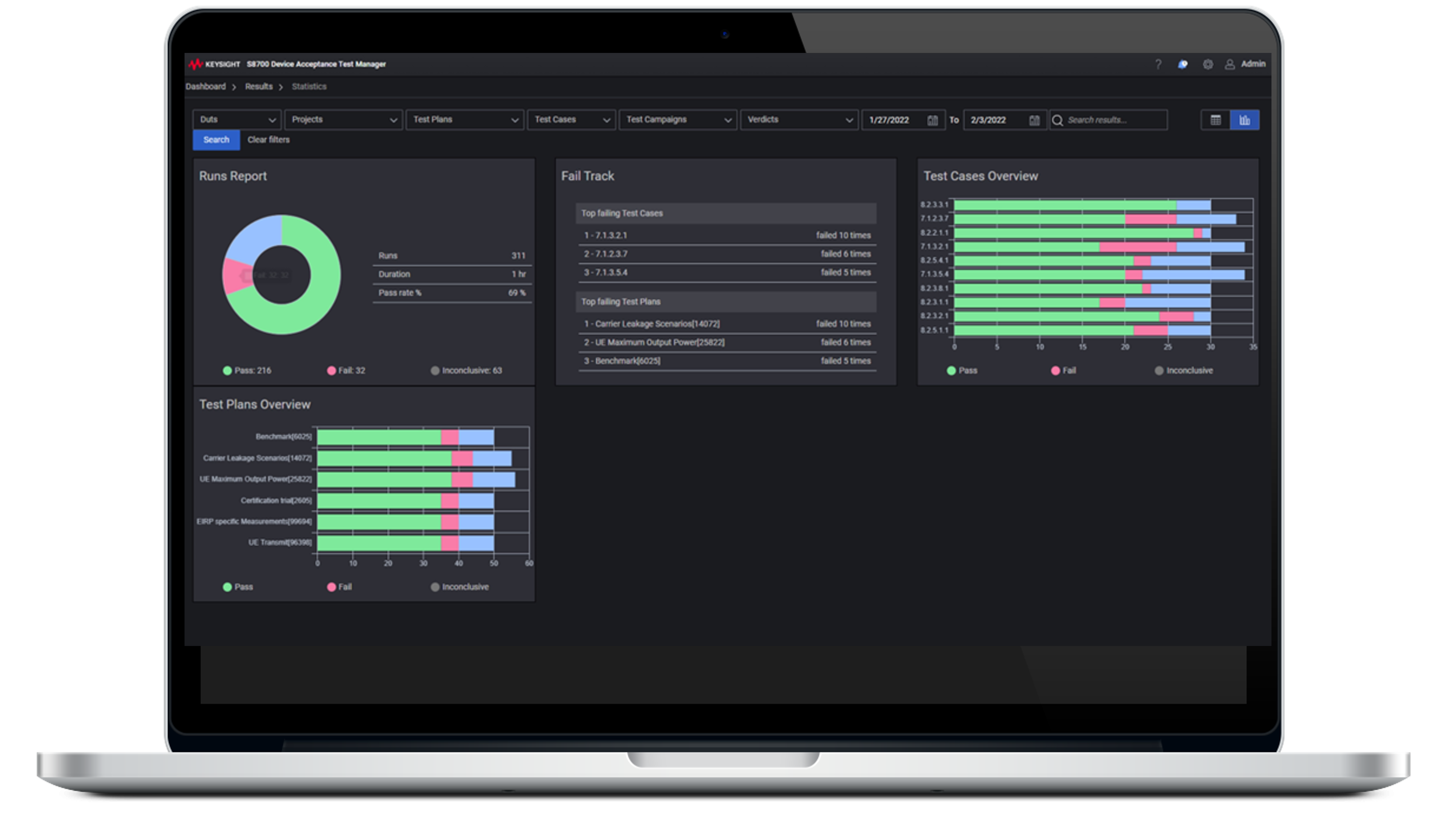1456x817 pixels.
Task: Expand the Test Campaigns dropdown
Action: [x=677, y=120]
